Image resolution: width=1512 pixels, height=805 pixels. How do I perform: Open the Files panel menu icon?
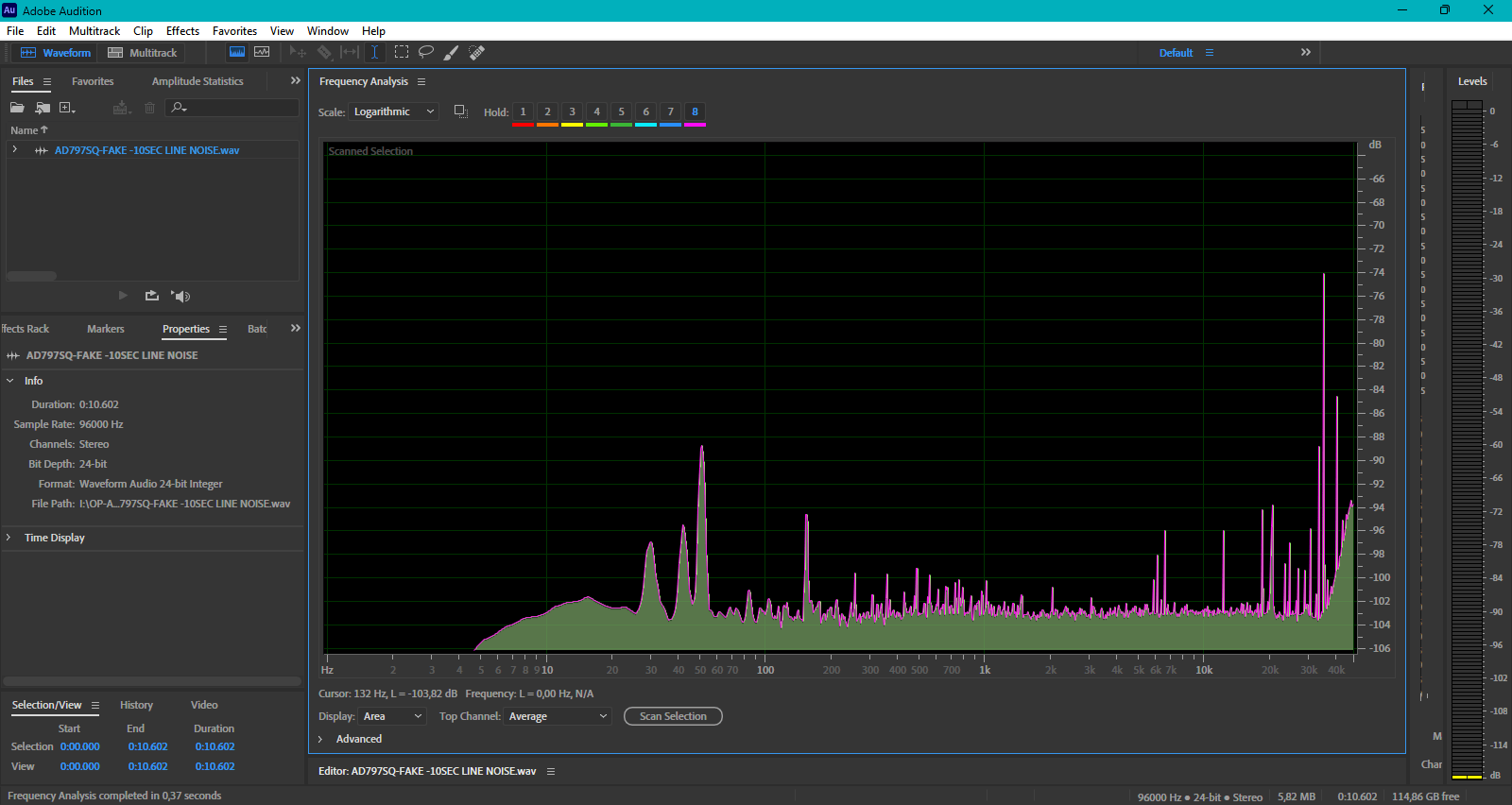pyautogui.click(x=47, y=82)
